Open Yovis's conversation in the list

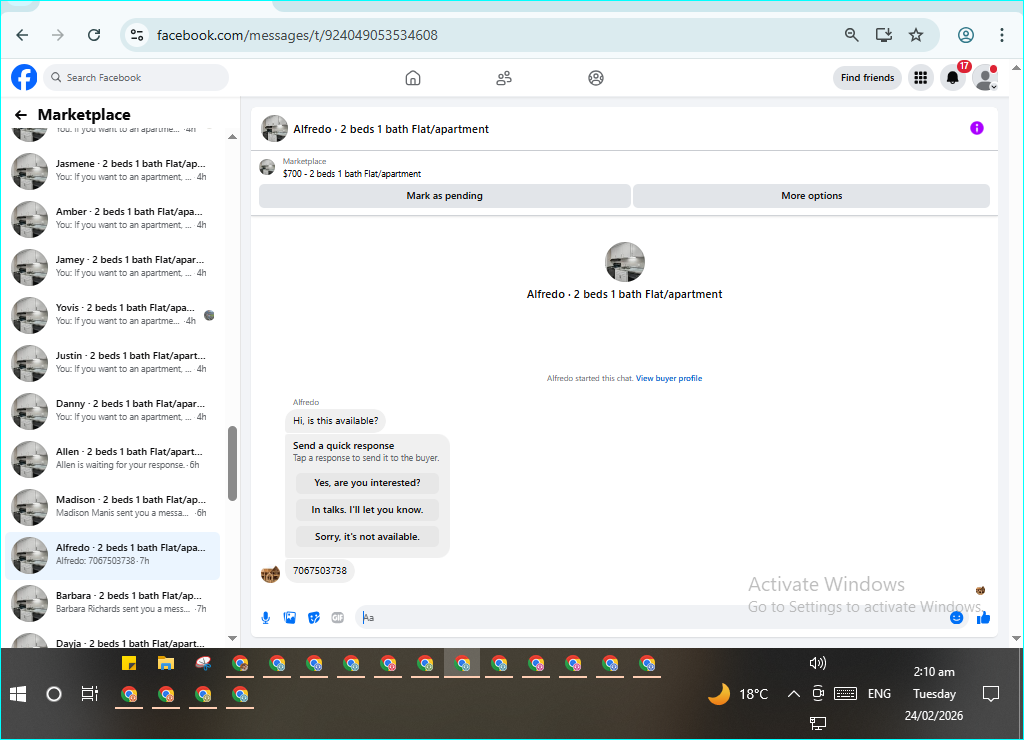click(112, 314)
